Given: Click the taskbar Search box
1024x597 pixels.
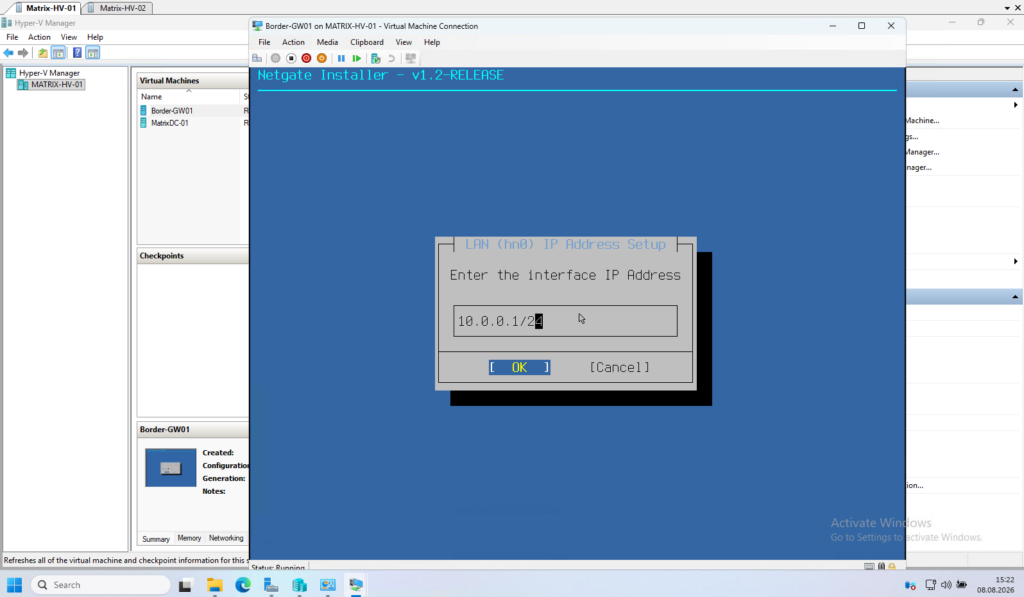Looking at the screenshot, I should tap(101, 585).
